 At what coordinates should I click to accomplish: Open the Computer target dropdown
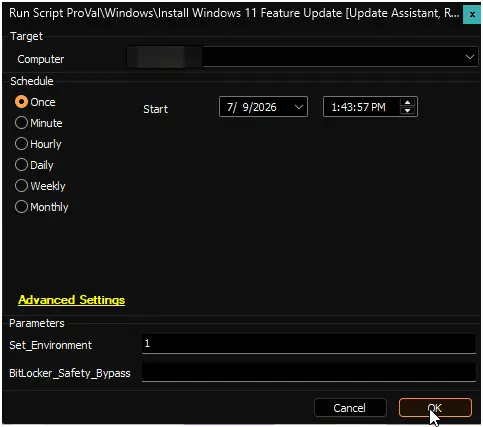pos(470,57)
